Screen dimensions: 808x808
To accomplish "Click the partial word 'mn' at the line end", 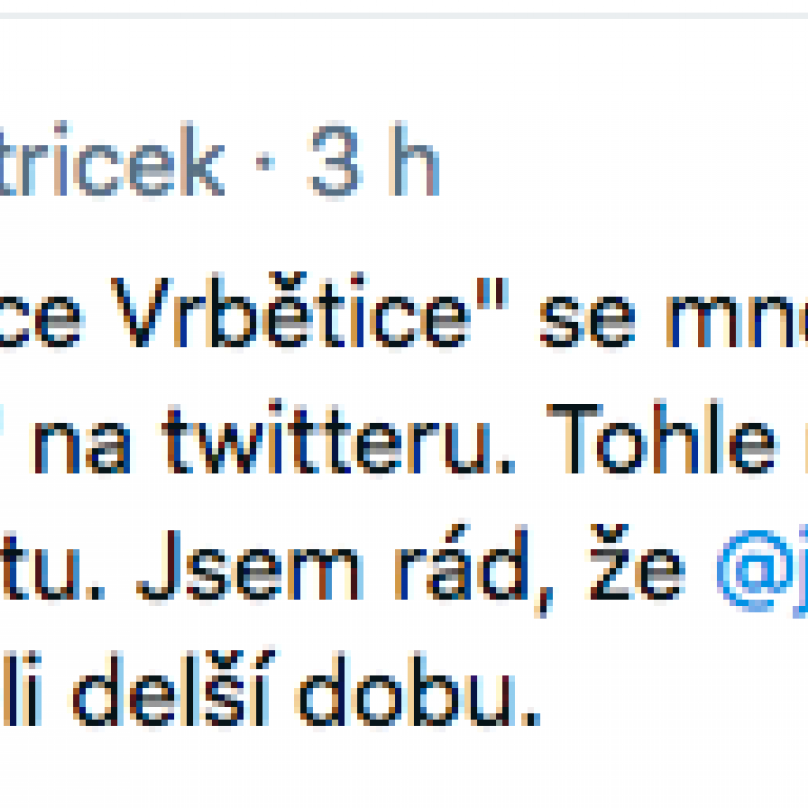I will pos(737,321).
